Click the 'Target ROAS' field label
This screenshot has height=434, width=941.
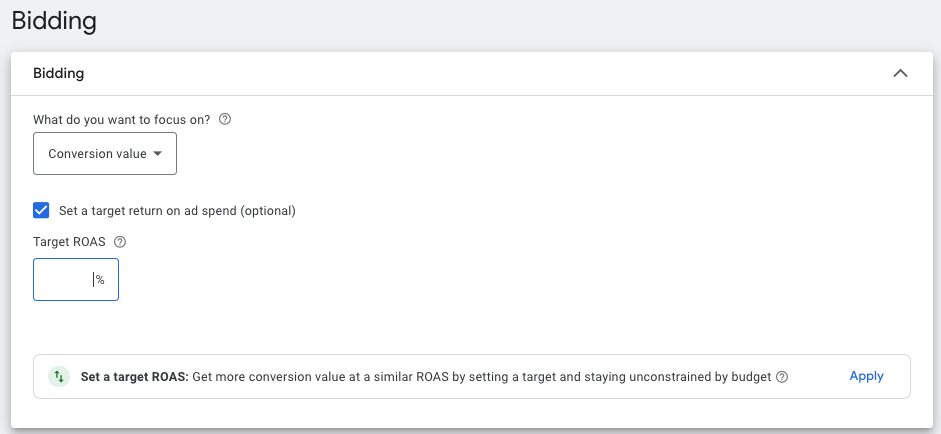pos(69,242)
